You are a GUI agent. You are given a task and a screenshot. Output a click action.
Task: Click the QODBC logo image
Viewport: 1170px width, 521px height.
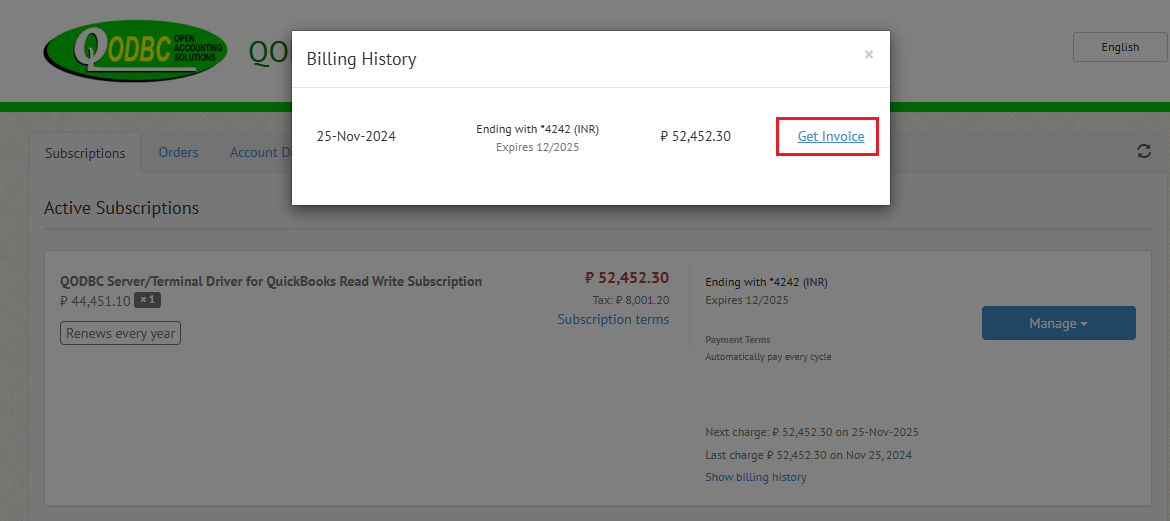coord(135,51)
